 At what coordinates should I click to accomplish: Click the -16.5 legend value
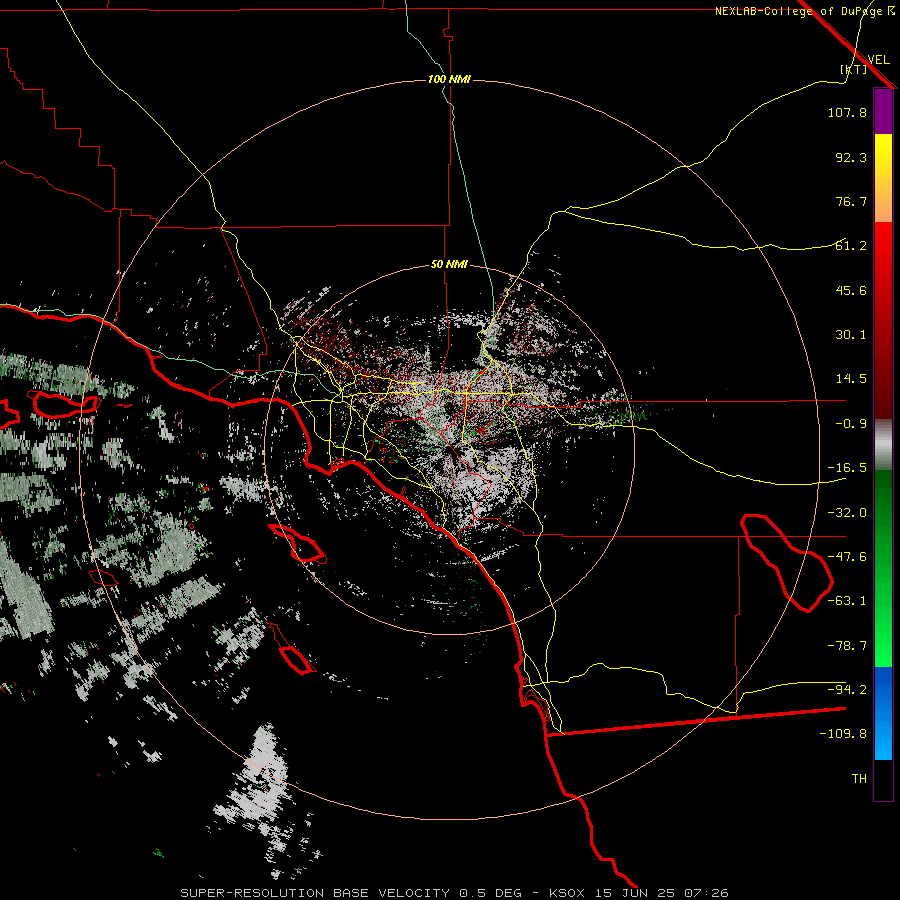(847, 468)
